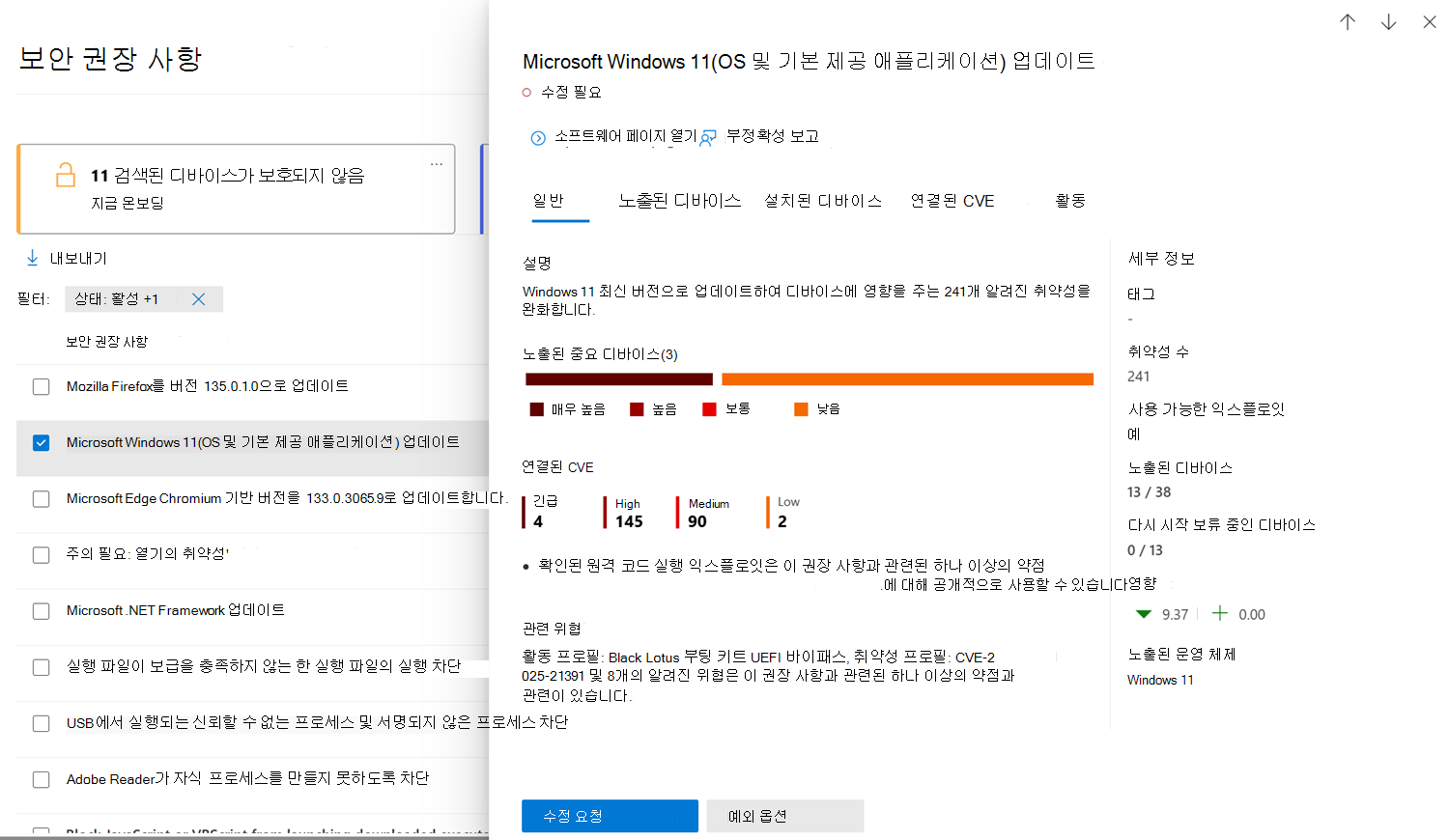
Task: Go to previous recommendation with up arrow
Action: click(1348, 22)
